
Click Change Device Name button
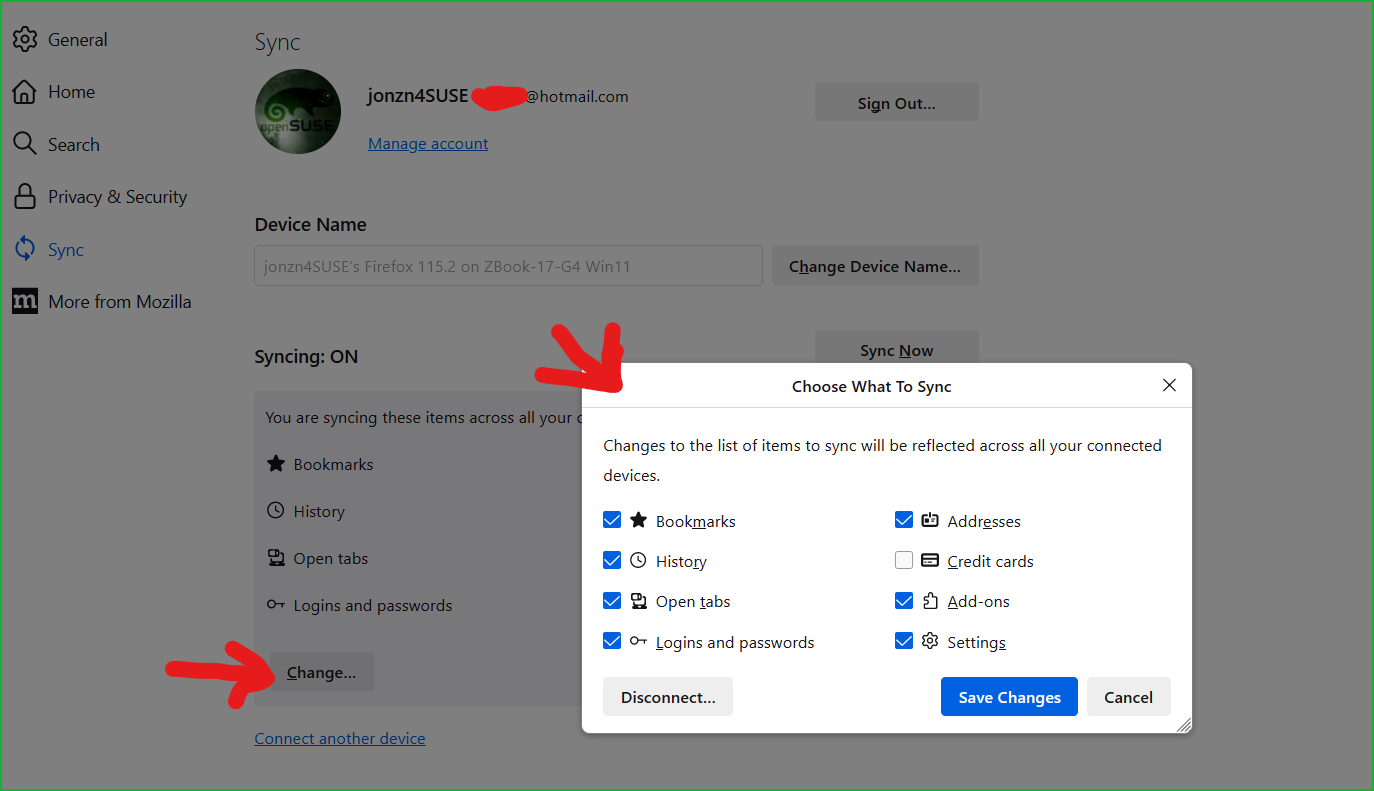[x=875, y=266]
